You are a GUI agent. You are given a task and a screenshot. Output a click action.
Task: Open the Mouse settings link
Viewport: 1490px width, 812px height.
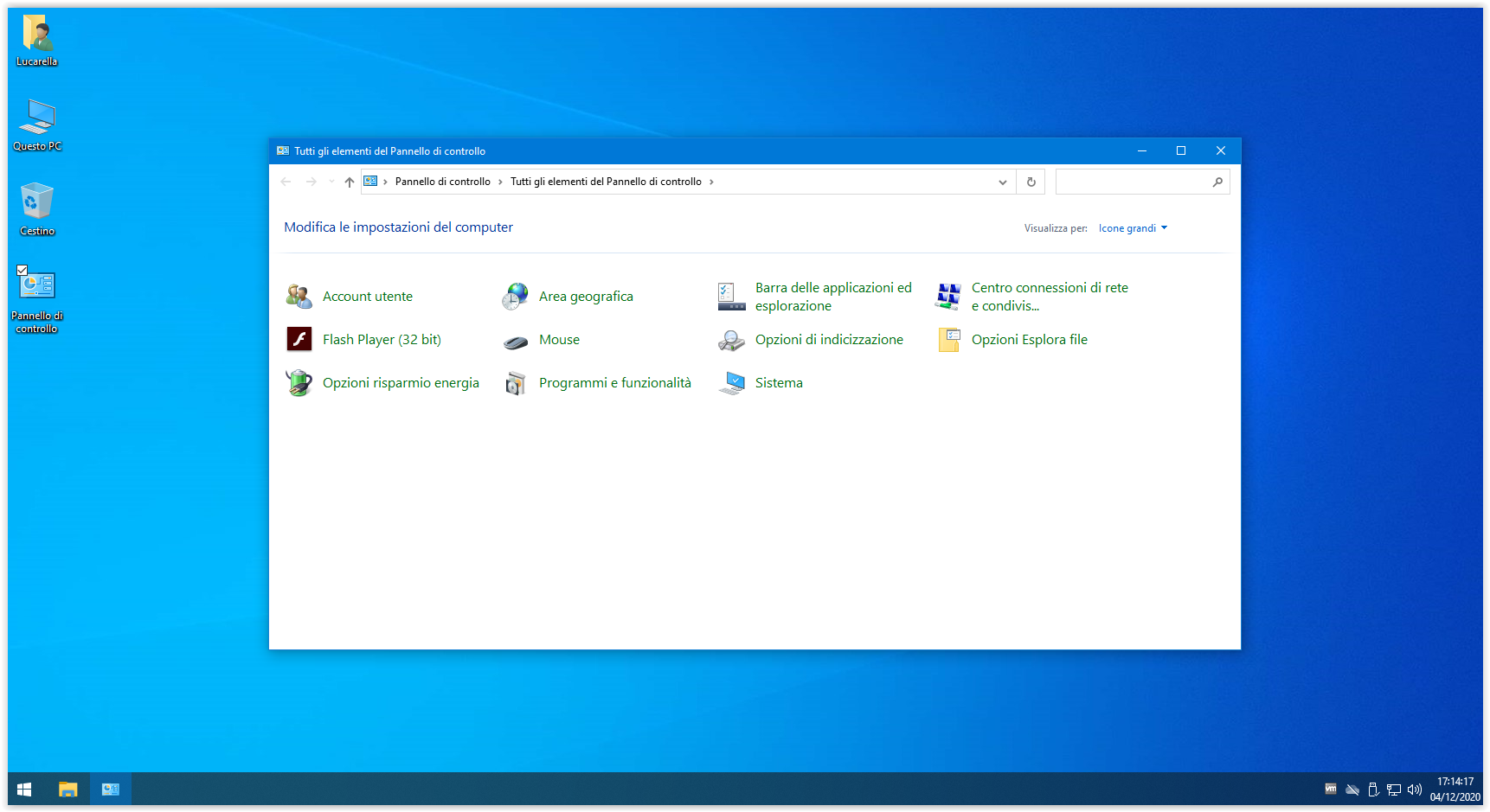click(x=559, y=340)
